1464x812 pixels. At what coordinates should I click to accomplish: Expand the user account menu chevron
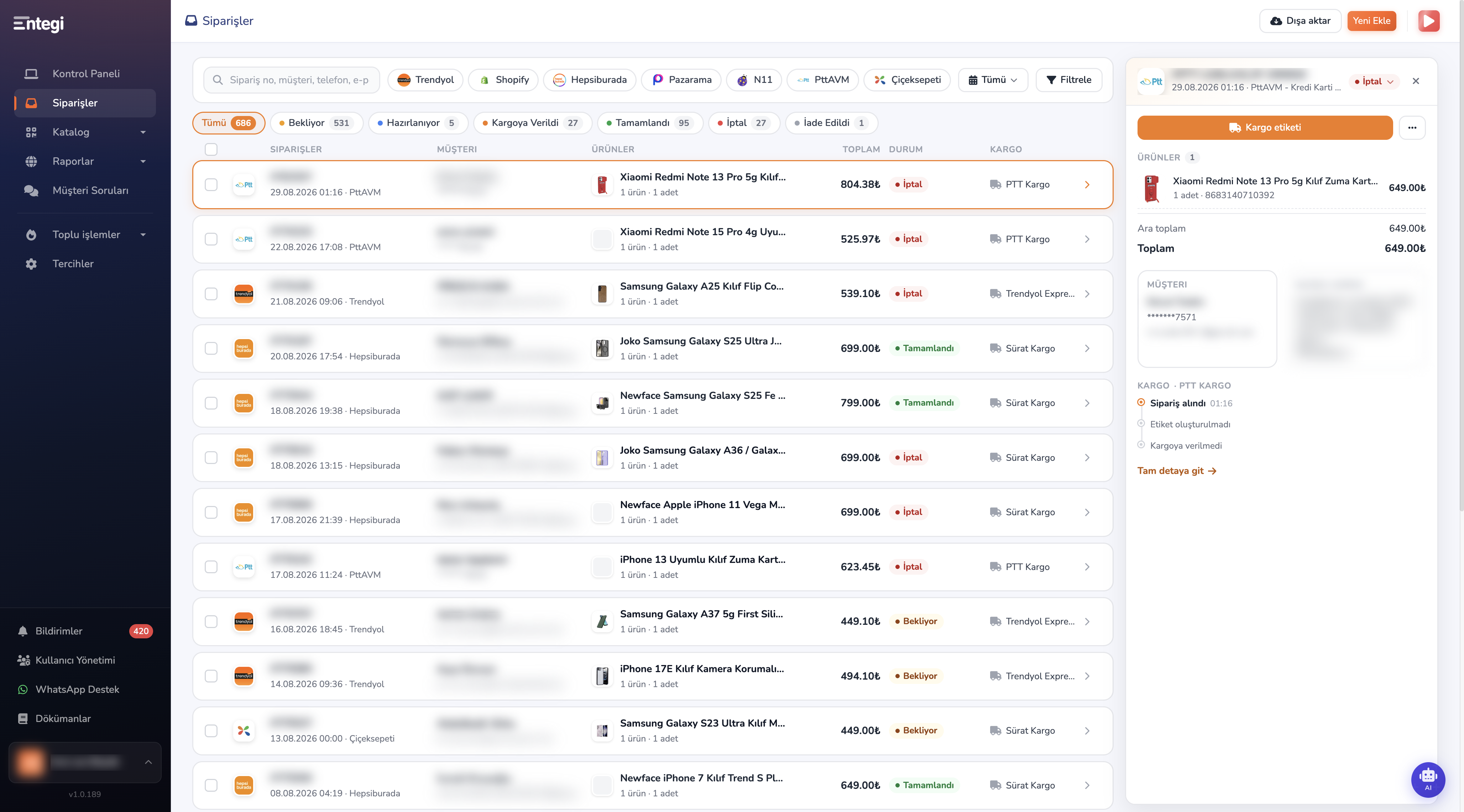(148, 762)
